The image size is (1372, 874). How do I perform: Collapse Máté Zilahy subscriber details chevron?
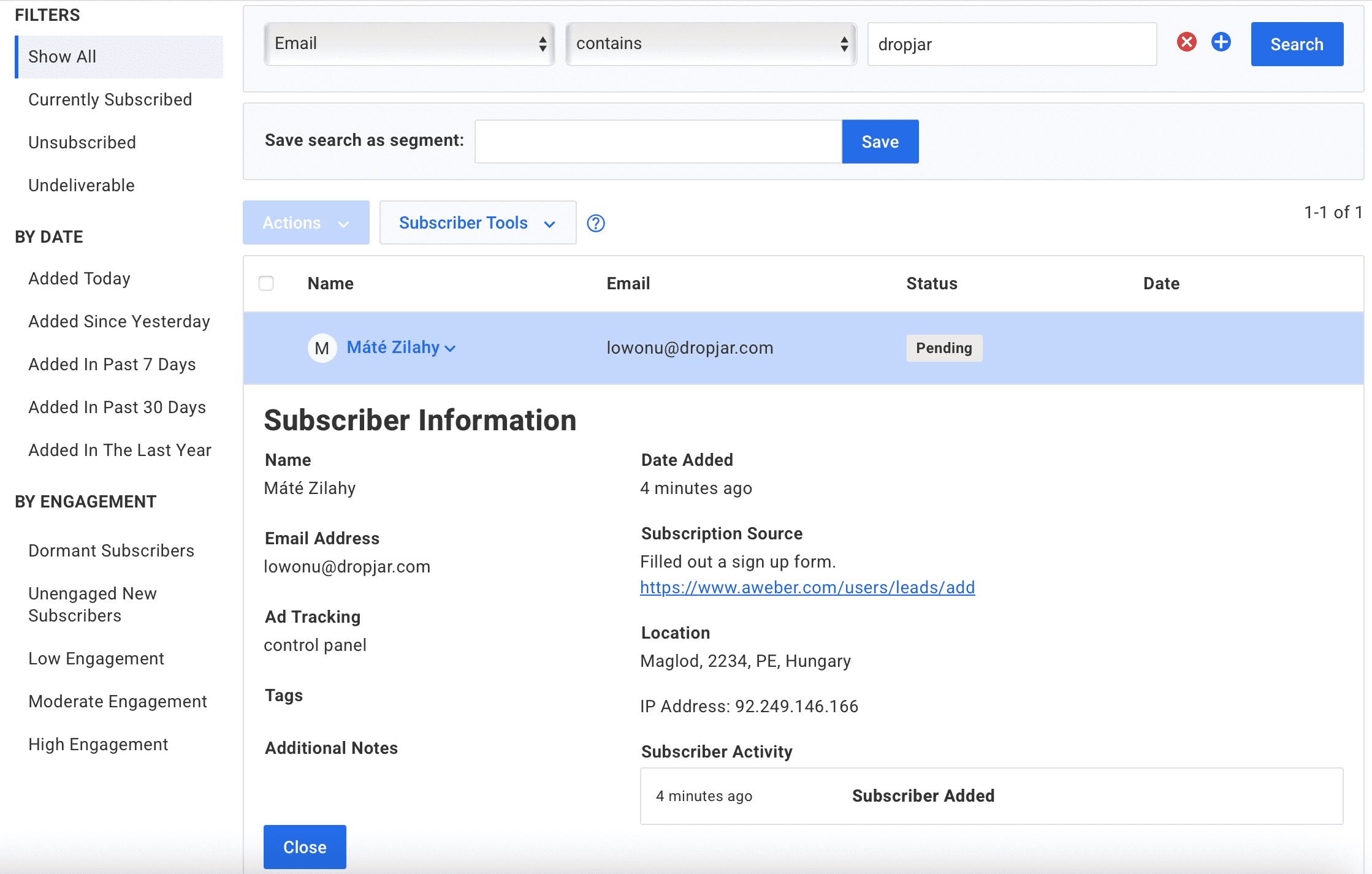450,348
